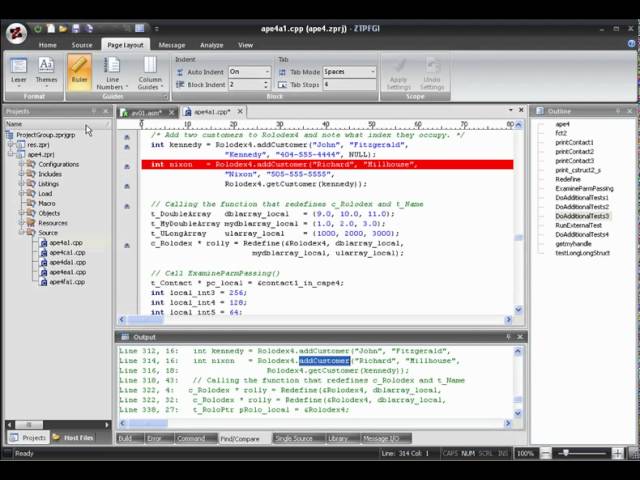Jump to DoAdditionalTests3 in Outline
This screenshot has height=480, width=640.
[582, 216]
